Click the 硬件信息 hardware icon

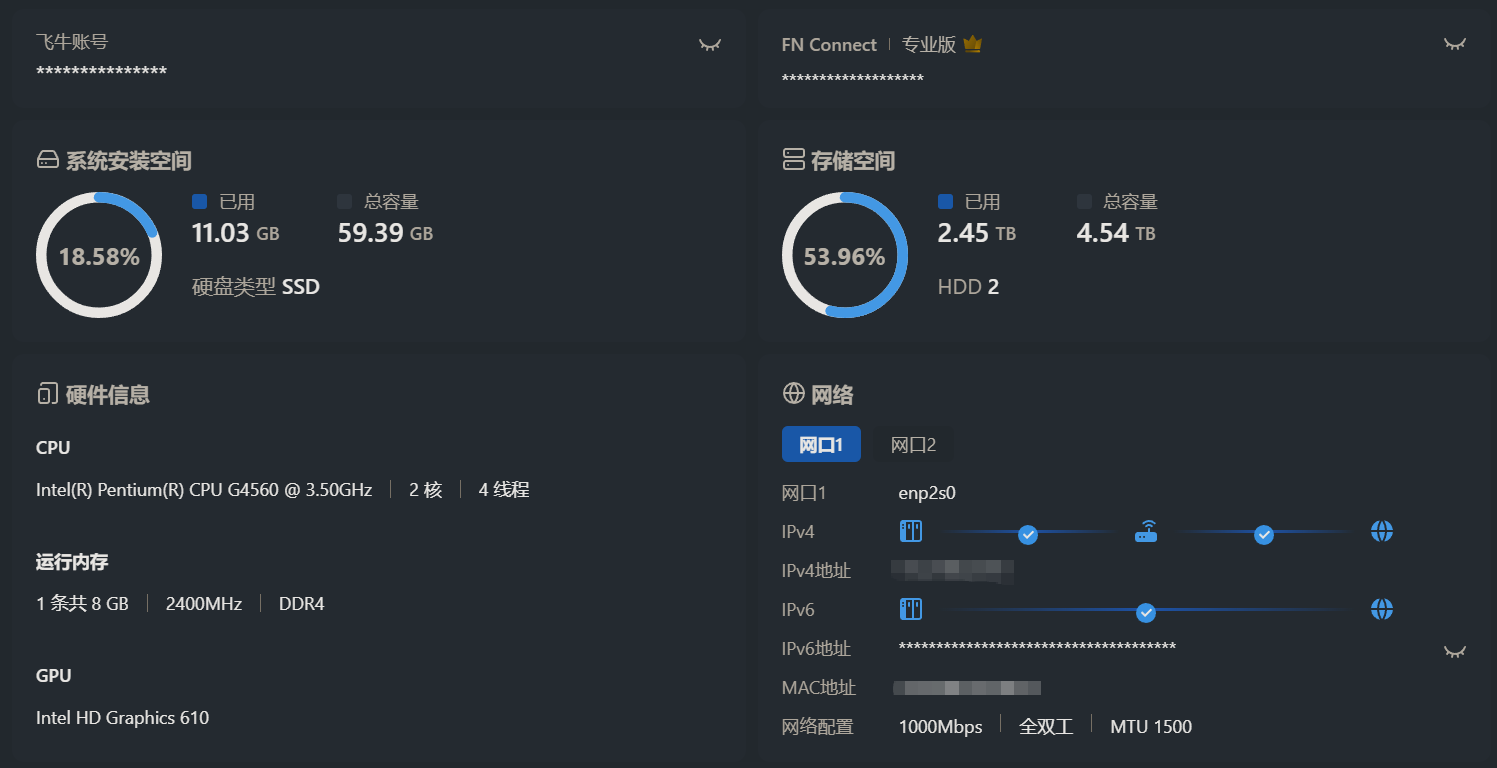point(47,394)
